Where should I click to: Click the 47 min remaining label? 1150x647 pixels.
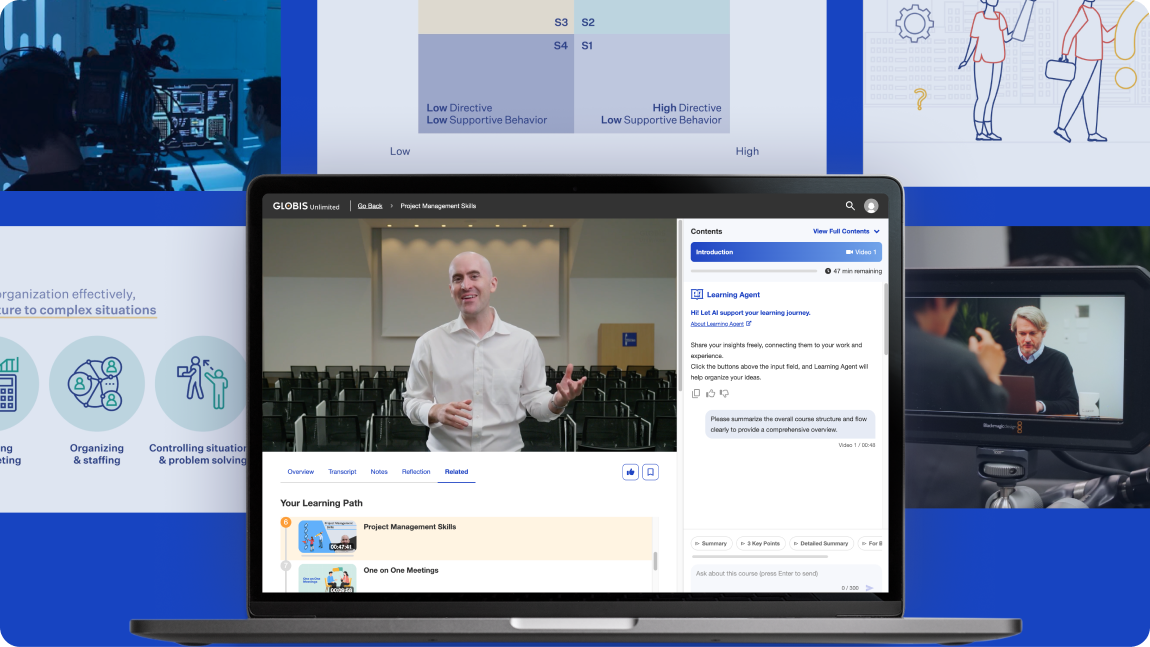[x=857, y=271]
